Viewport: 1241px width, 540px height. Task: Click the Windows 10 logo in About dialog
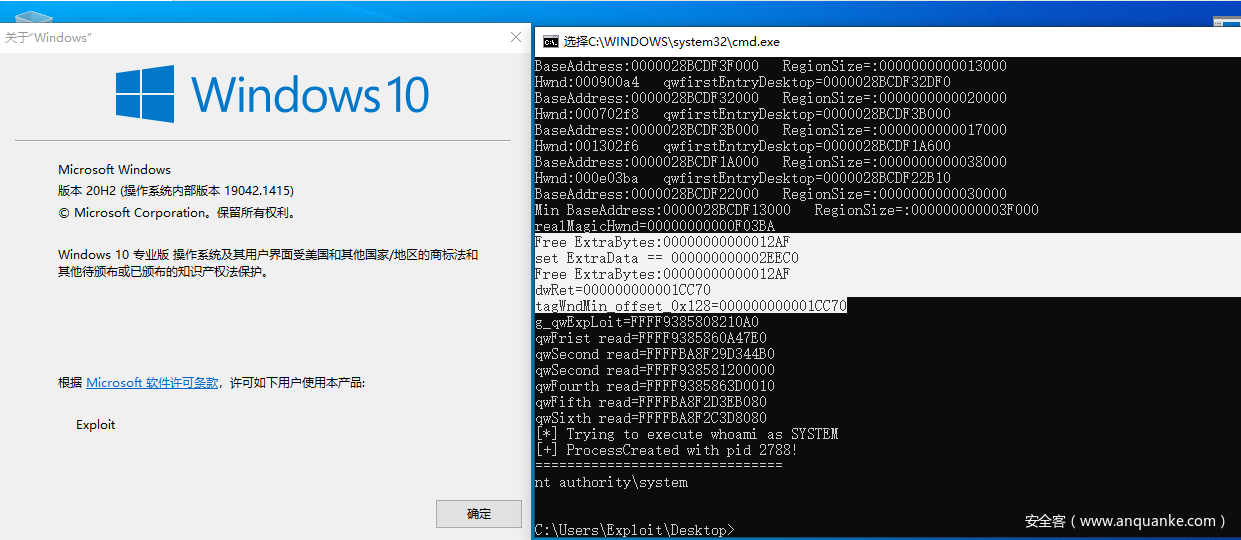272,94
